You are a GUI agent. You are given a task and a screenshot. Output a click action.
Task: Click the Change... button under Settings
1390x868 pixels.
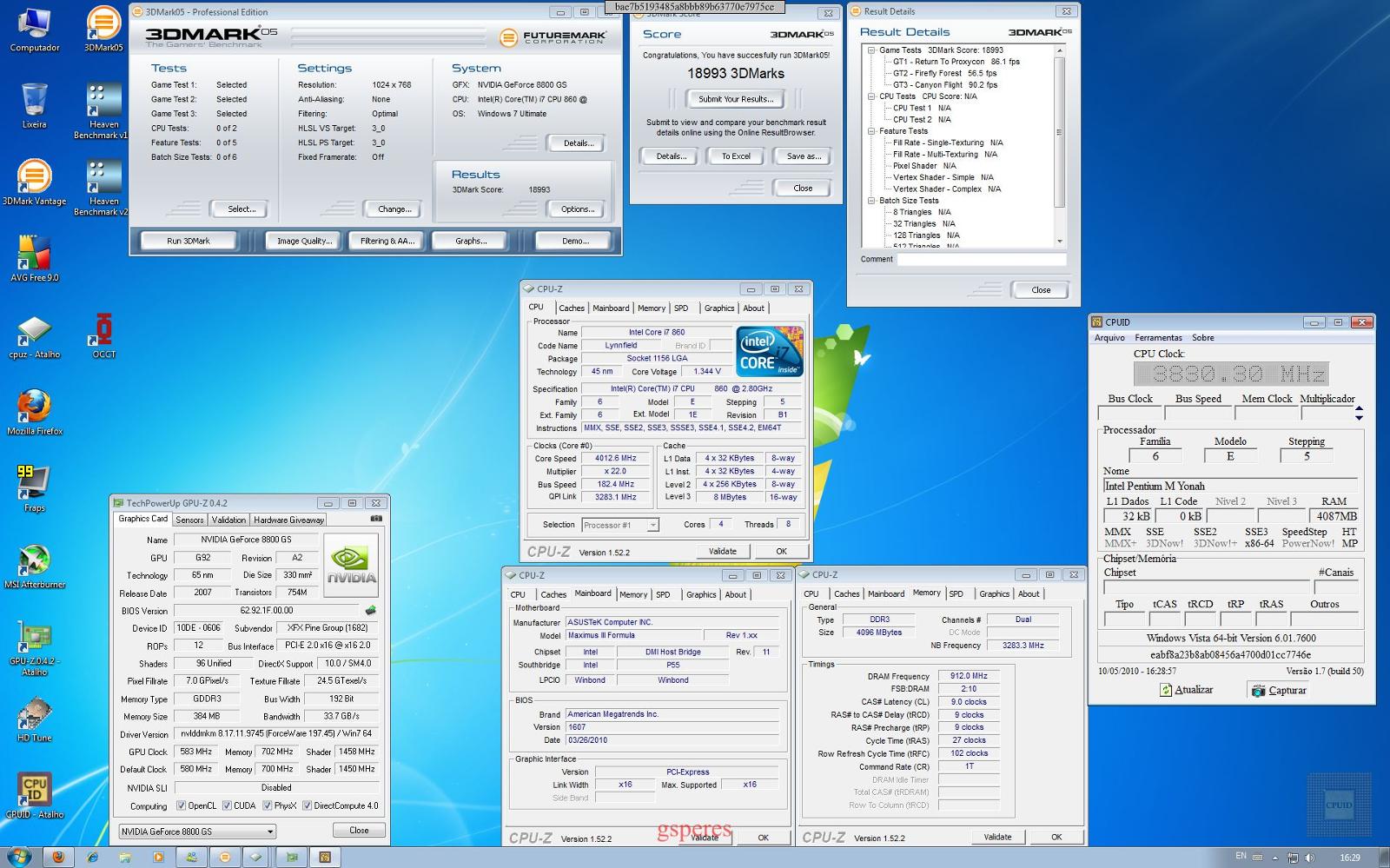[394, 209]
